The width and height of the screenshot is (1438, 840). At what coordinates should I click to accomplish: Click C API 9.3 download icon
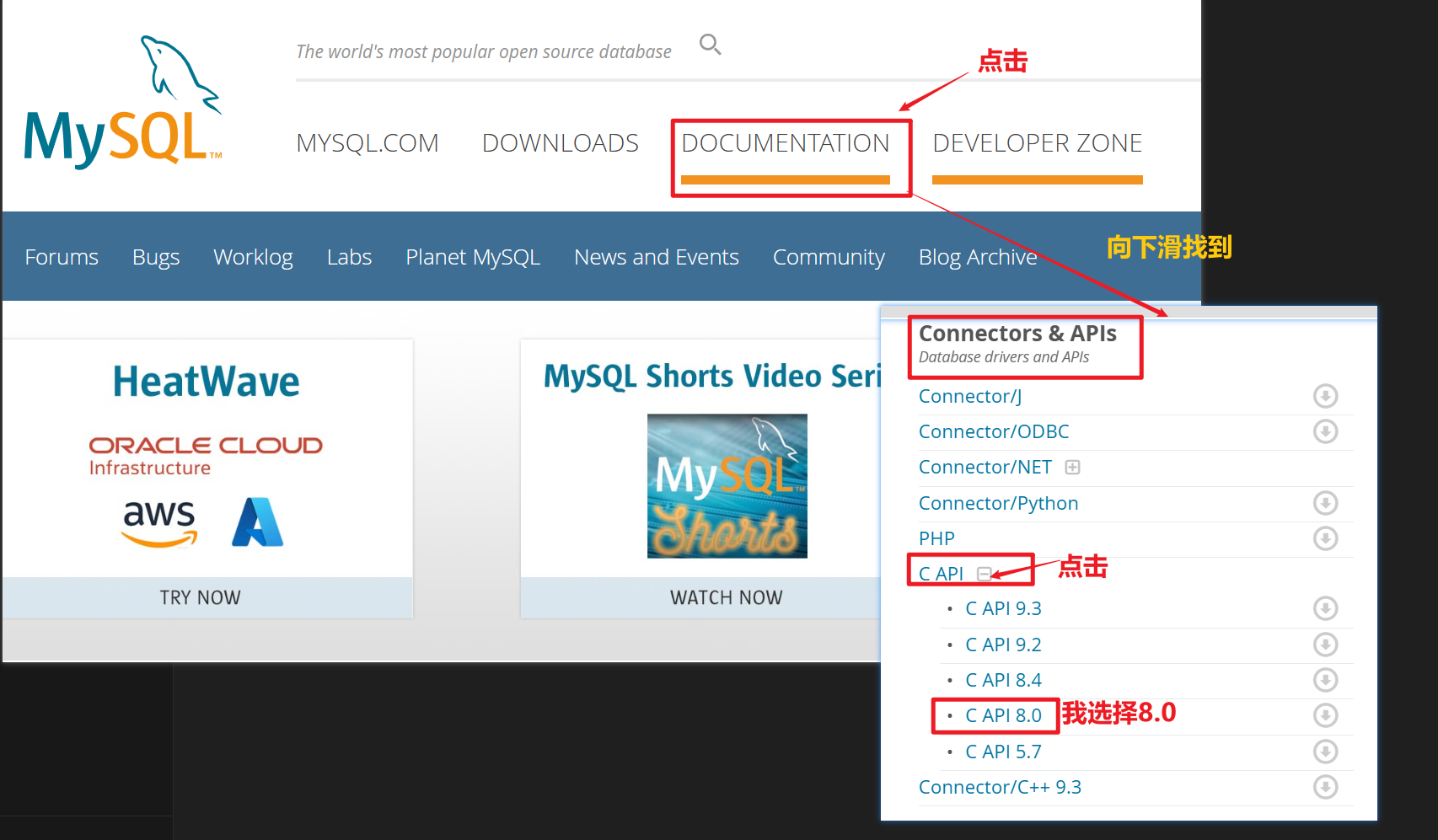click(x=1325, y=608)
